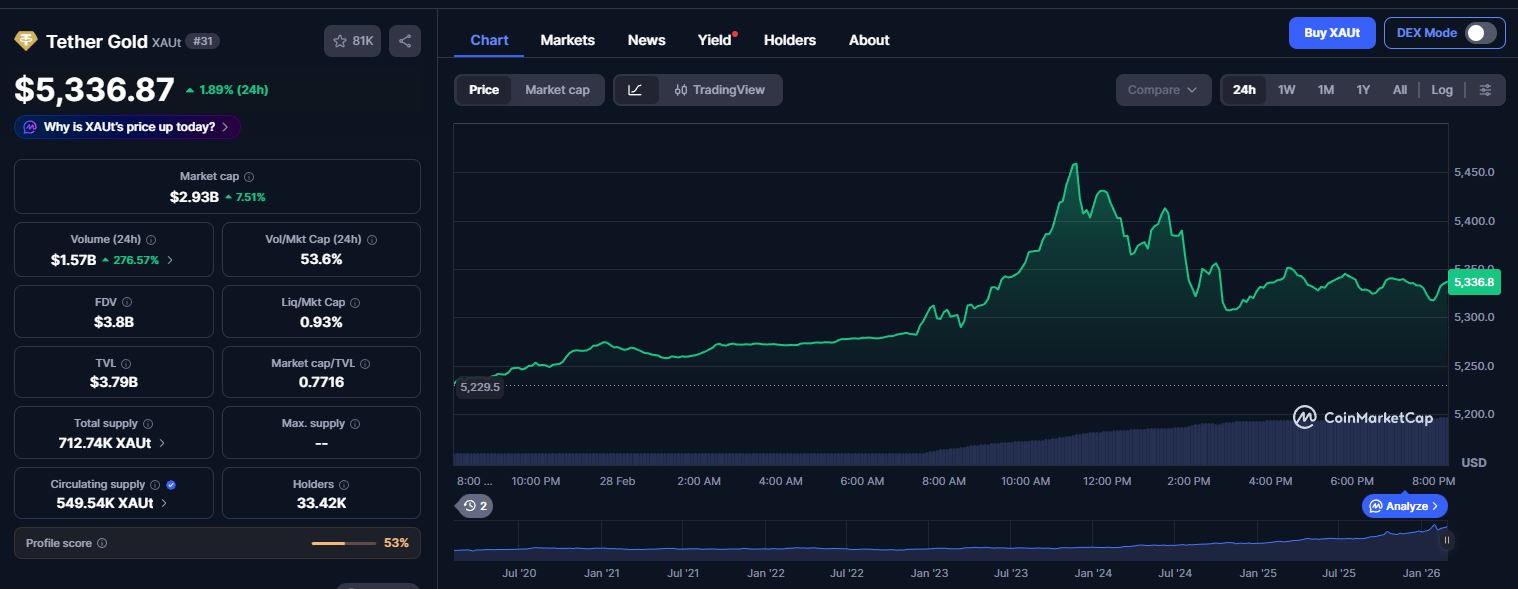Open chart settings sliders icon
Screen dimensions: 1518x589
(1485, 90)
